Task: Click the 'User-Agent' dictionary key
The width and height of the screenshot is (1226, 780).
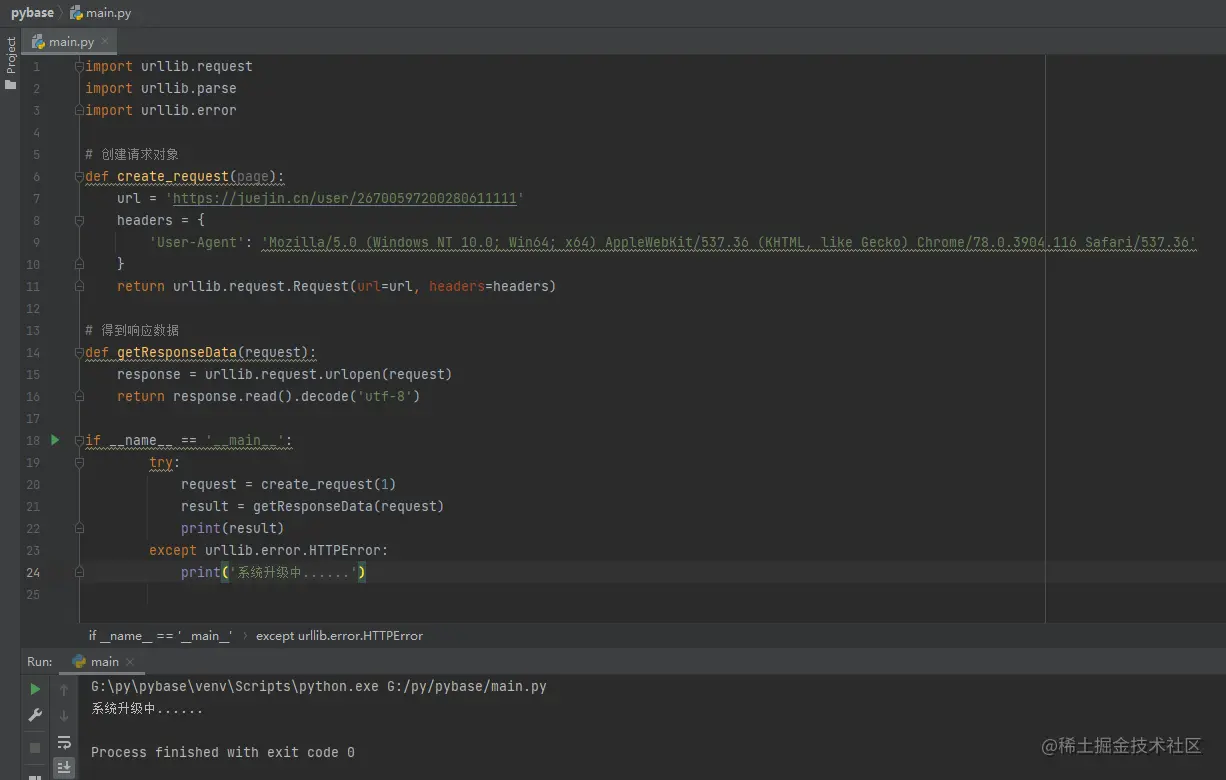Action: click(197, 242)
